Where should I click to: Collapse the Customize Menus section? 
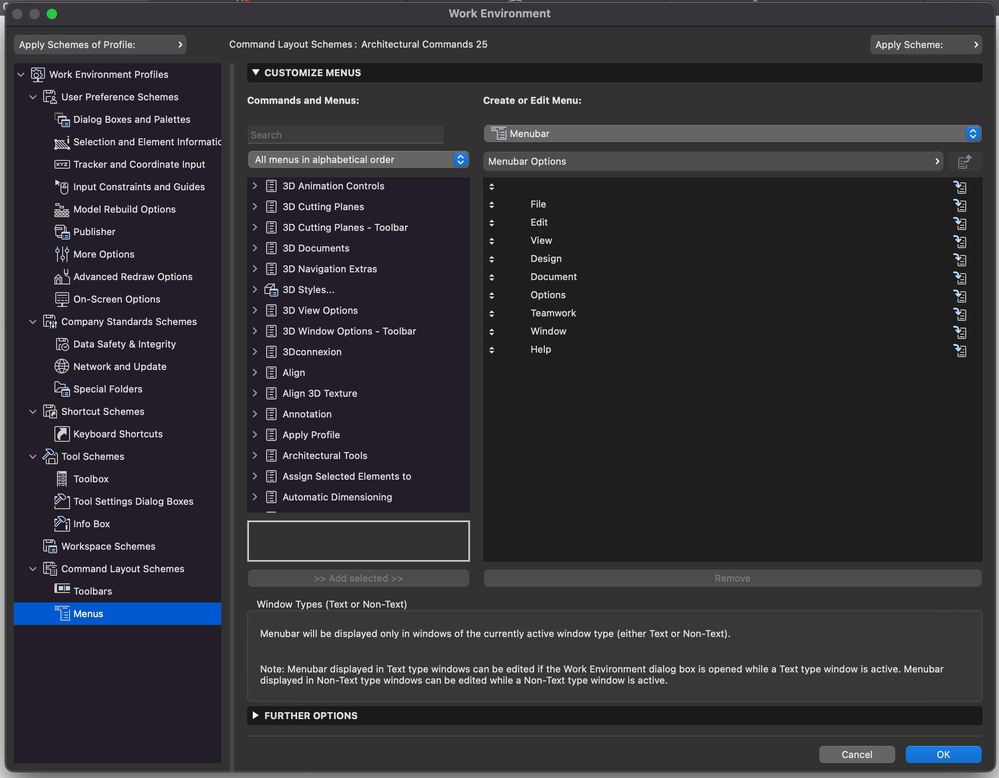[x=256, y=73]
